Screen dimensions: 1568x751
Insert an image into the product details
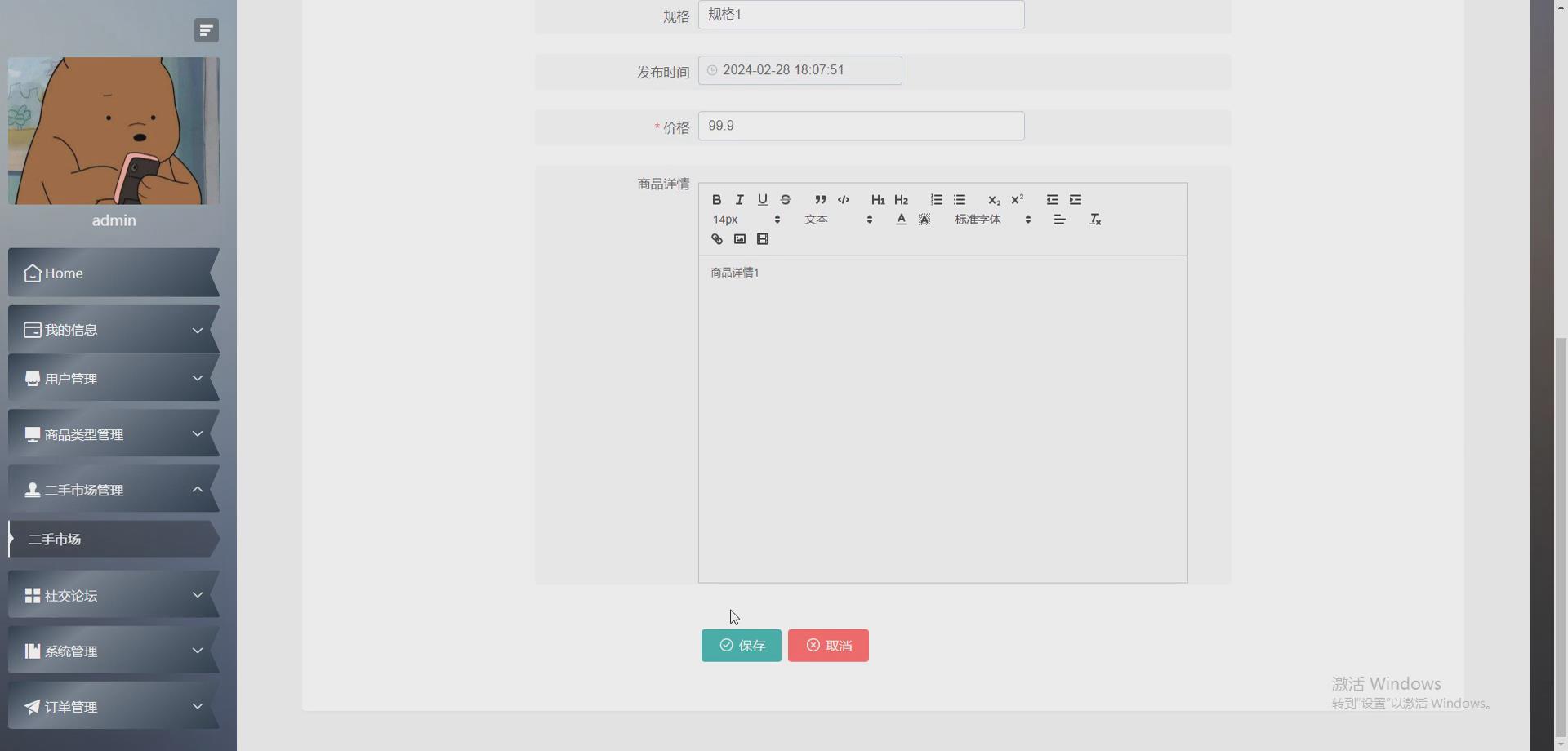[x=739, y=238]
